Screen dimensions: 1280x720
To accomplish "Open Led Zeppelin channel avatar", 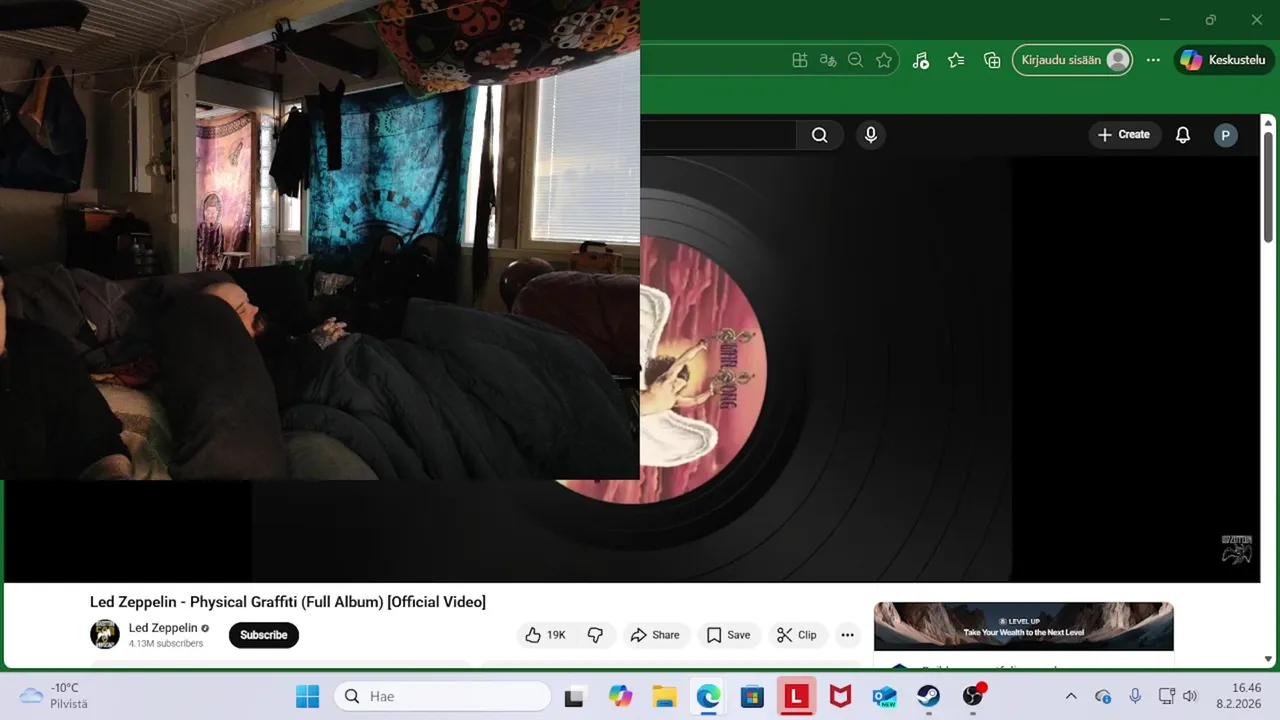I will tap(105, 634).
